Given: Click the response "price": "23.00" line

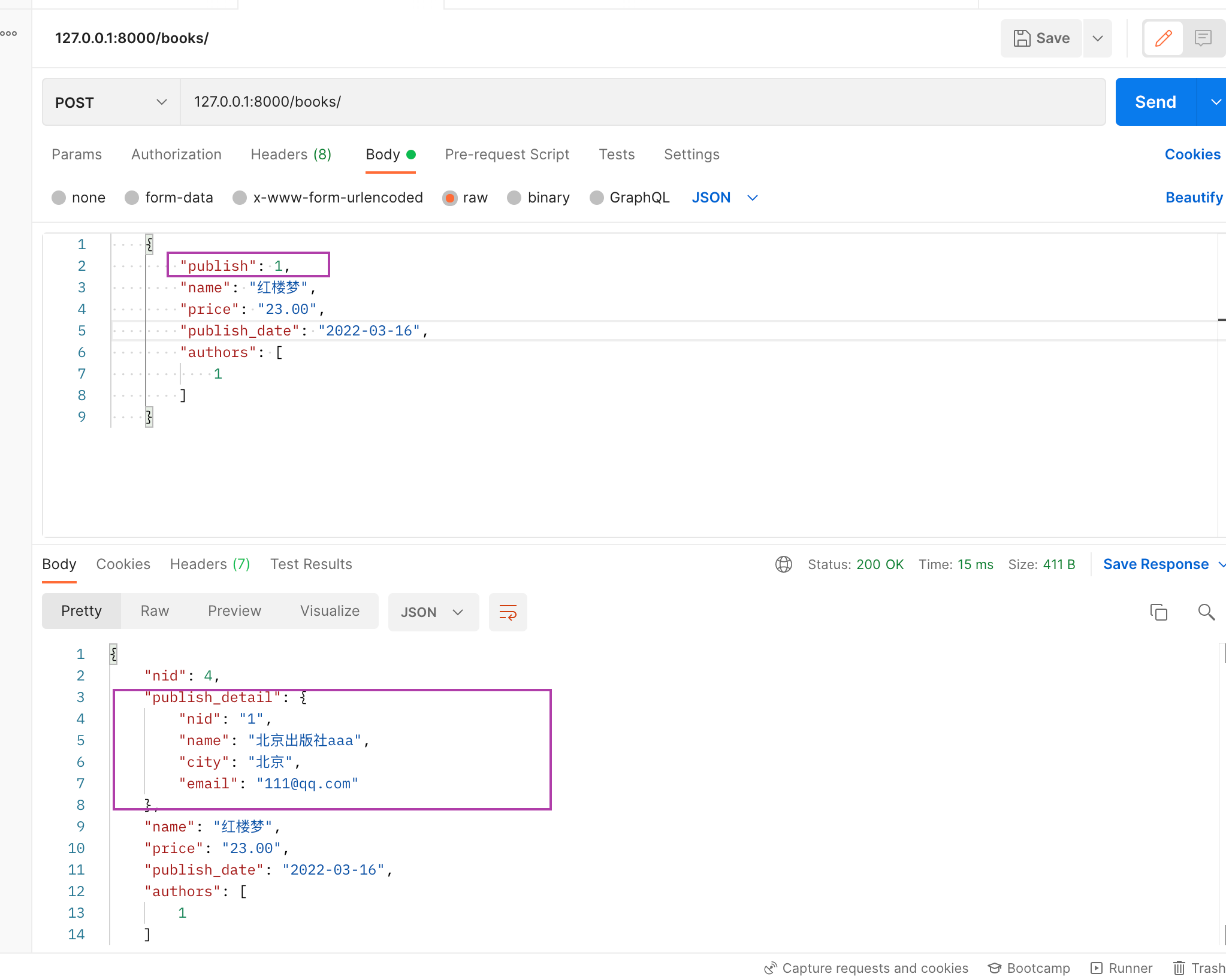Looking at the screenshot, I should coord(216,848).
